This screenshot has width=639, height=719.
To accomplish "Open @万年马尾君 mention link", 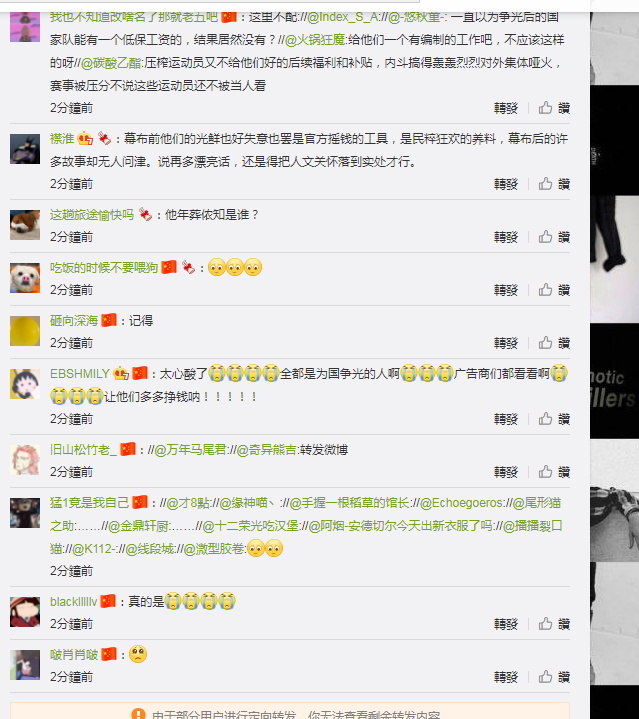I will pos(190,450).
